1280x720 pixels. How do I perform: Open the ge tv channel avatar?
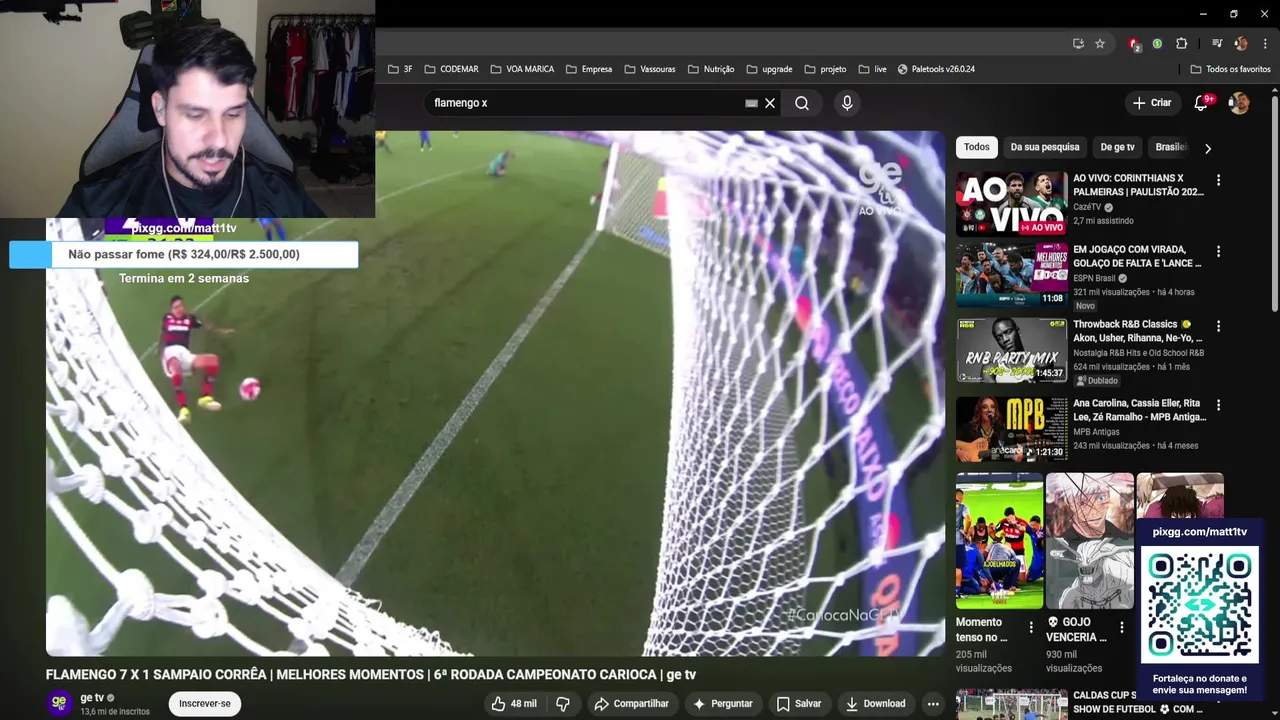[59, 703]
